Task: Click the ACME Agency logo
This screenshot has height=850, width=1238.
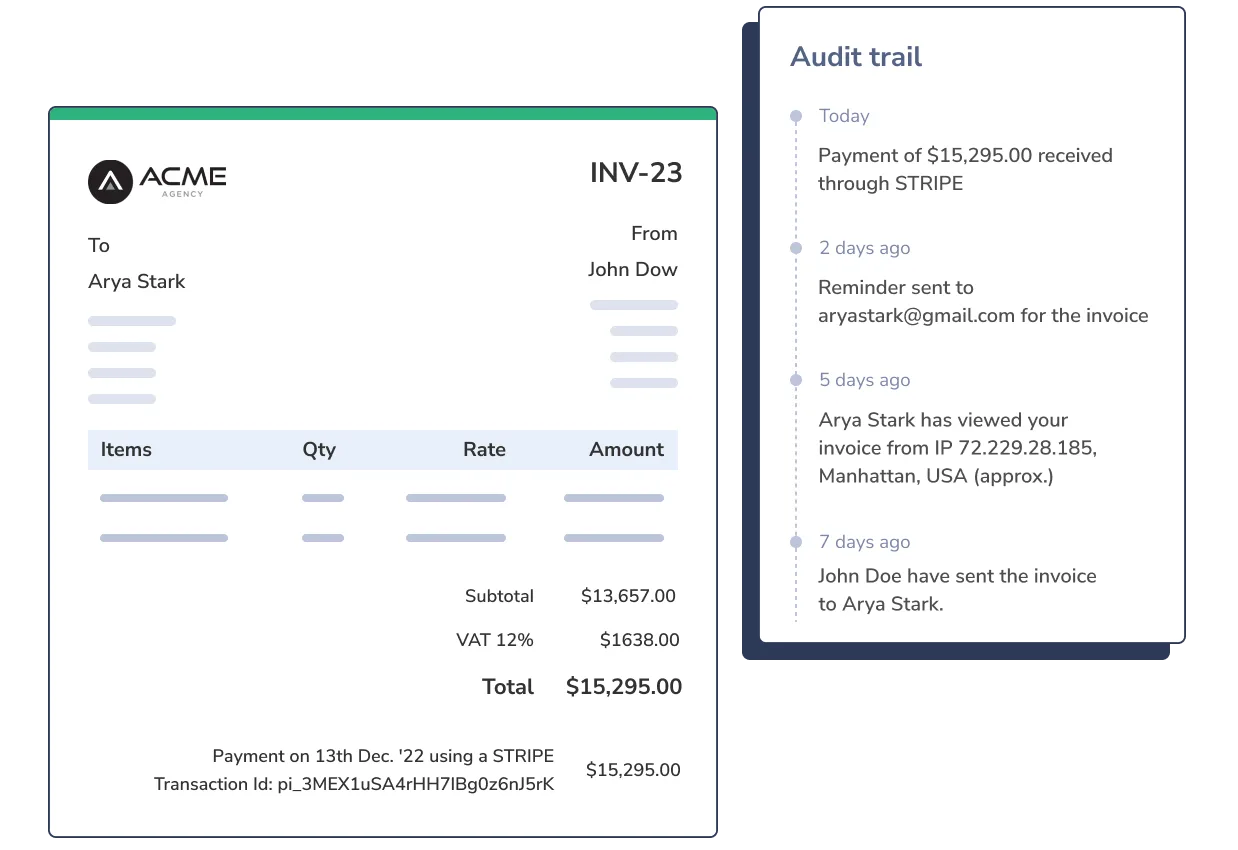Action: tap(157, 181)
